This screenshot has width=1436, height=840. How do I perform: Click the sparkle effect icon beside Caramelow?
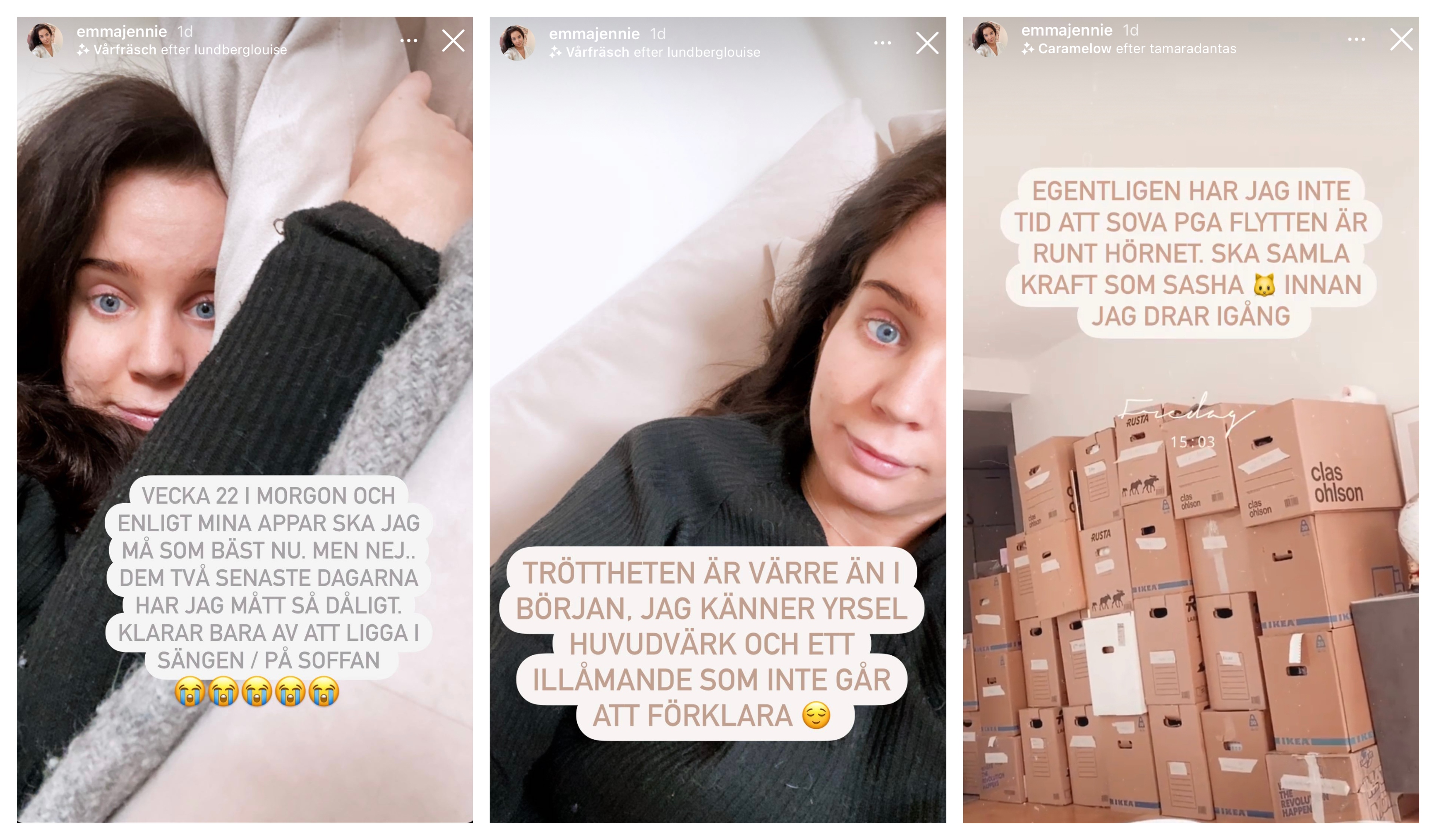[1028, 49]
